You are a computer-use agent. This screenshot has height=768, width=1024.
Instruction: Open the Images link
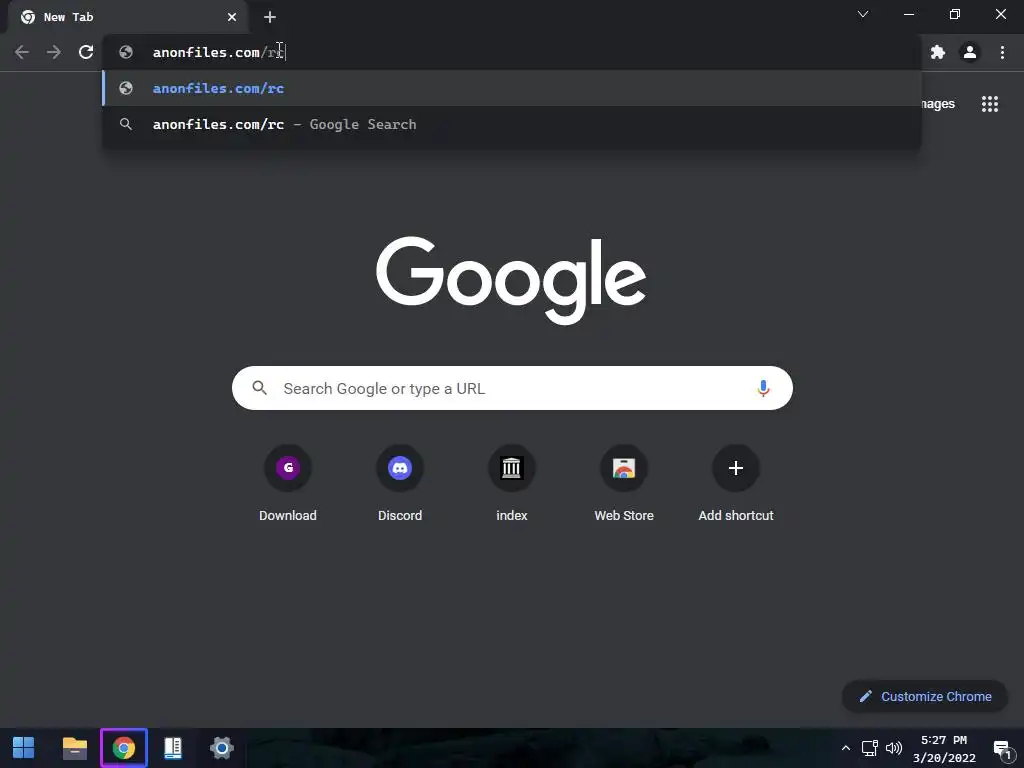coord(938,104)
